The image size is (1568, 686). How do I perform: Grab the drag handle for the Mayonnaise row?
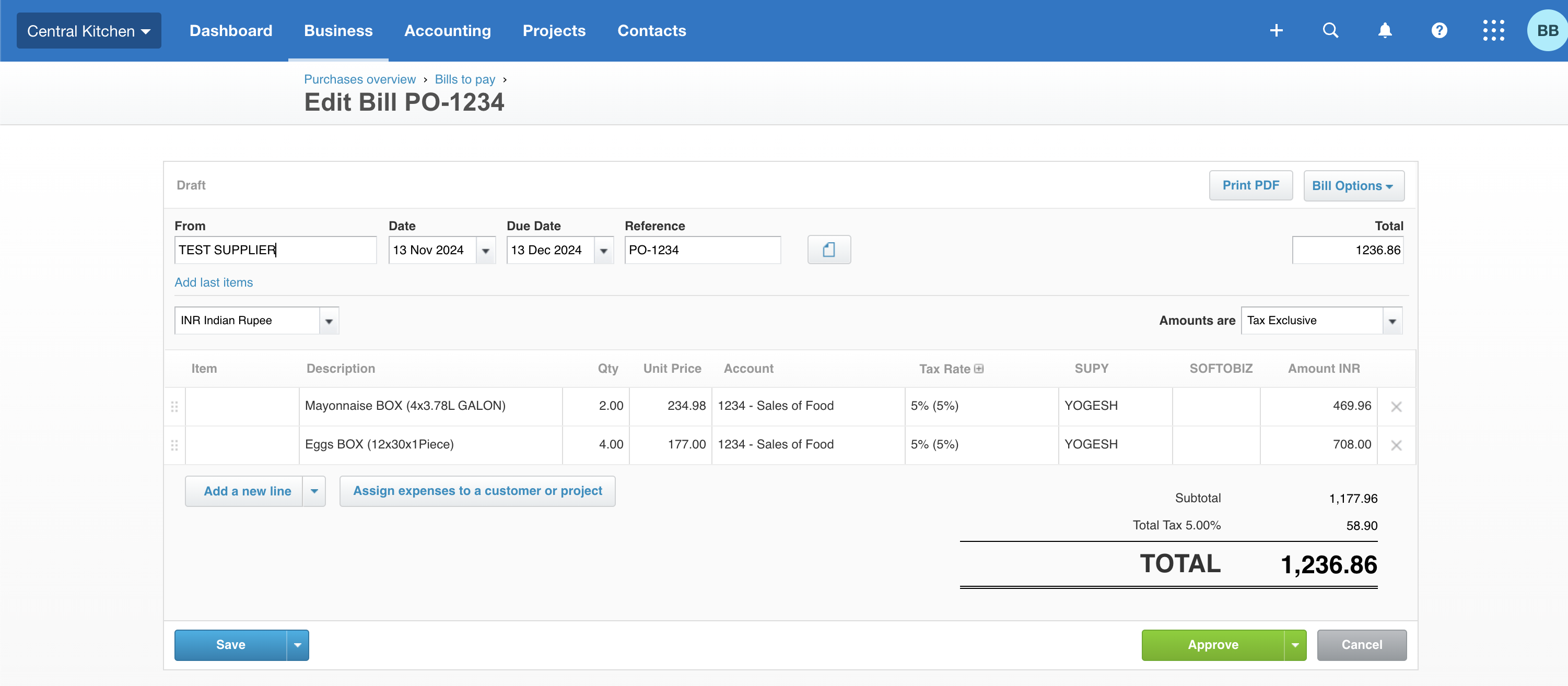point(174,406)
